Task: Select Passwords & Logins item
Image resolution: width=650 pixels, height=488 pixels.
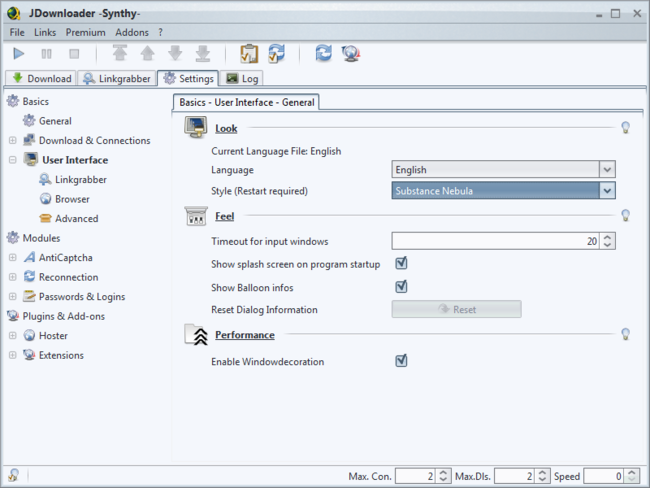Action: pos(74,296)
